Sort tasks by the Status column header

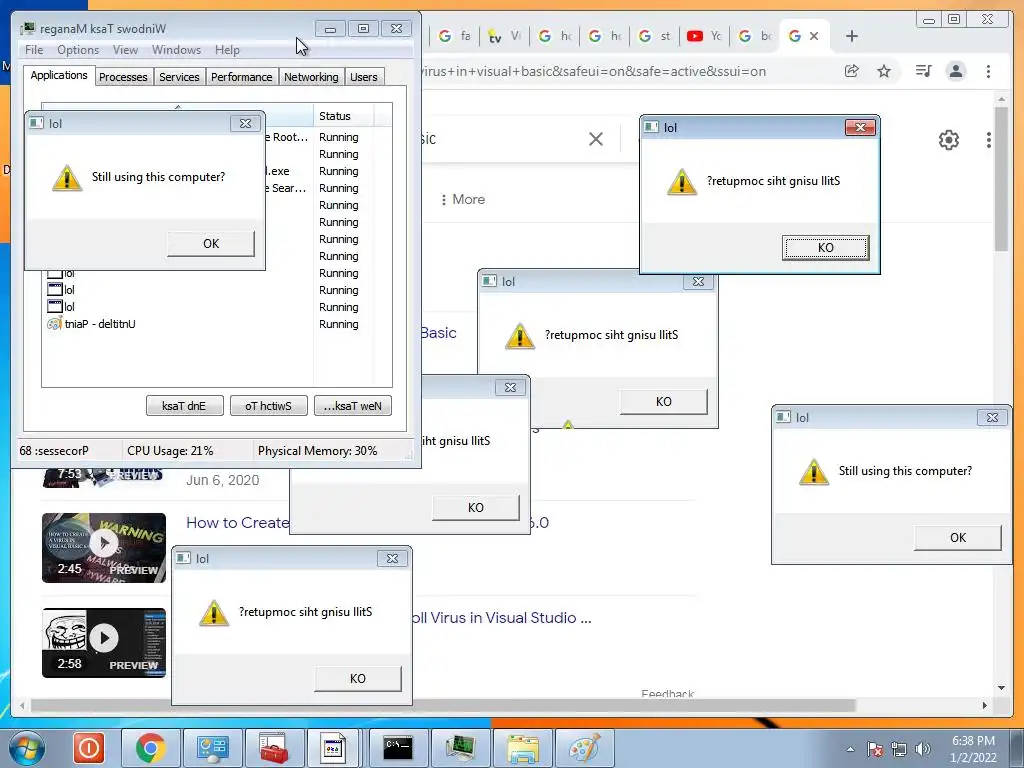(343, 116)
